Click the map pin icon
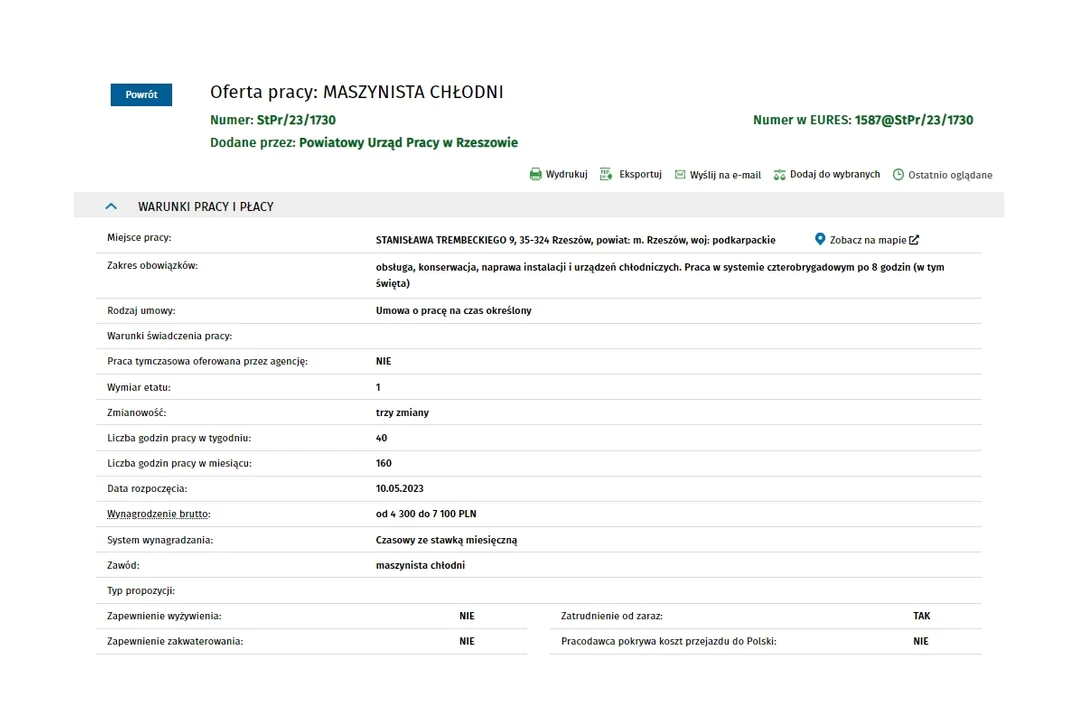Viewport: 1085px width, 720px height. 820,239
